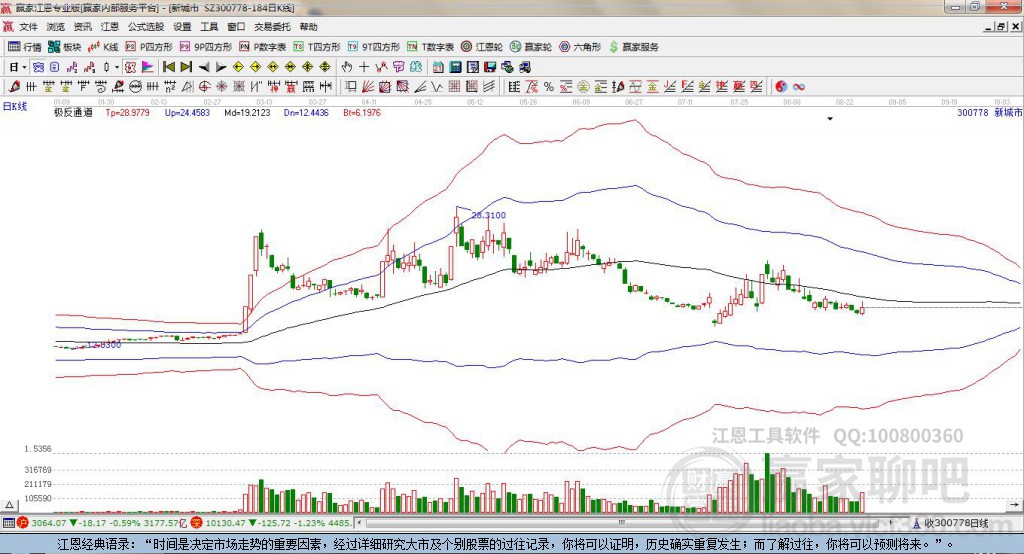Click the up-triangle volume panel expander
This screenshot has width=1024, height=554.
[x=9, y=505]
